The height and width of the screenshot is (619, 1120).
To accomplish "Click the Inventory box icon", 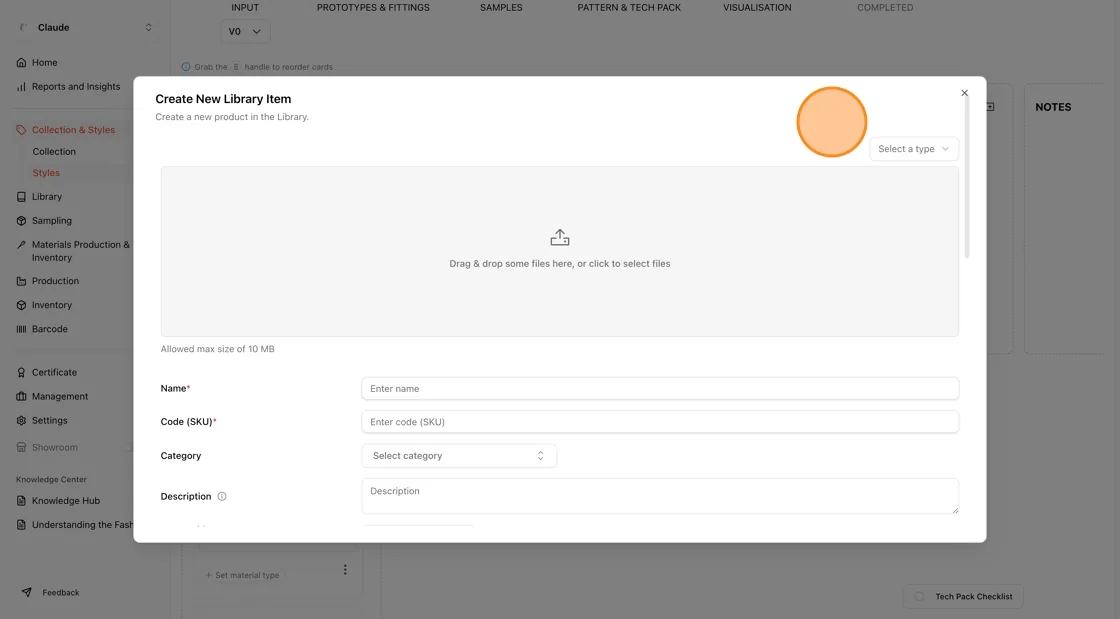I will tap(21, 305).
